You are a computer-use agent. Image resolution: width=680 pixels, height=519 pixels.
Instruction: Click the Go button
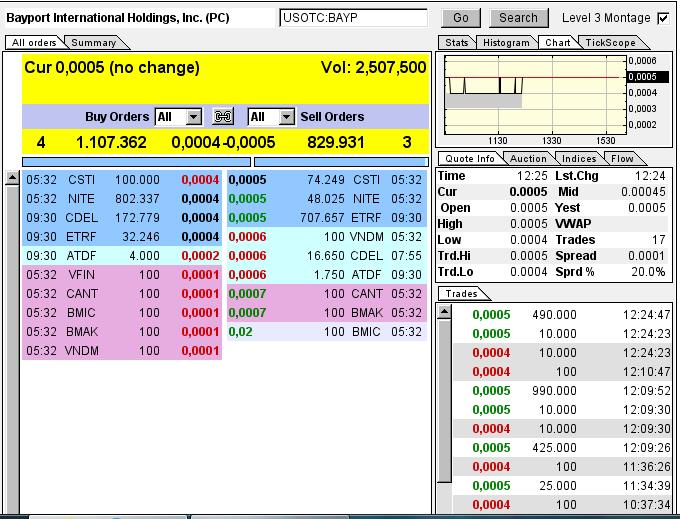pyautogui.click(x=461, y=18)
